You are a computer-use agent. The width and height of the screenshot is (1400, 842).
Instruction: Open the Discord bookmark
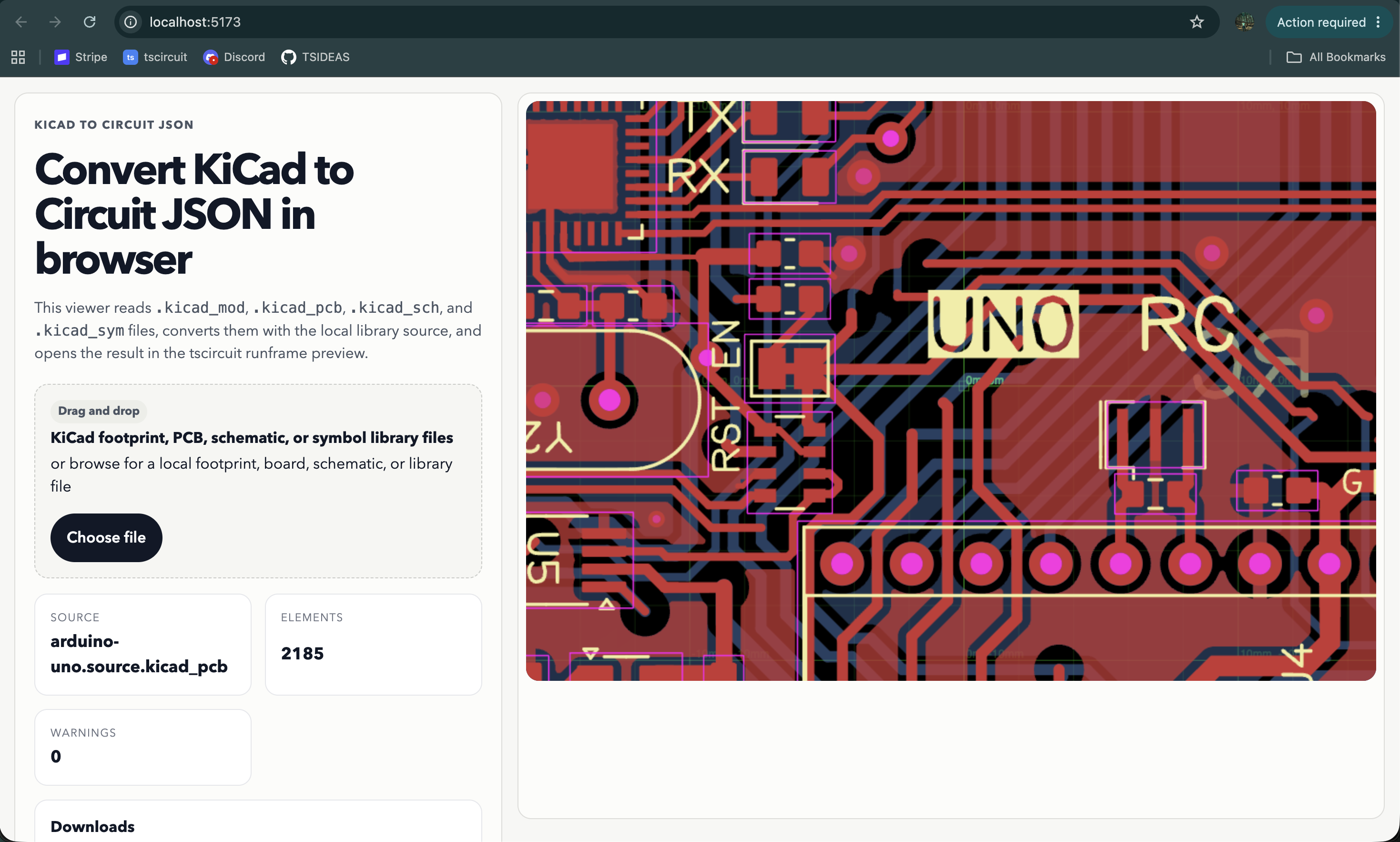point(234,57)
